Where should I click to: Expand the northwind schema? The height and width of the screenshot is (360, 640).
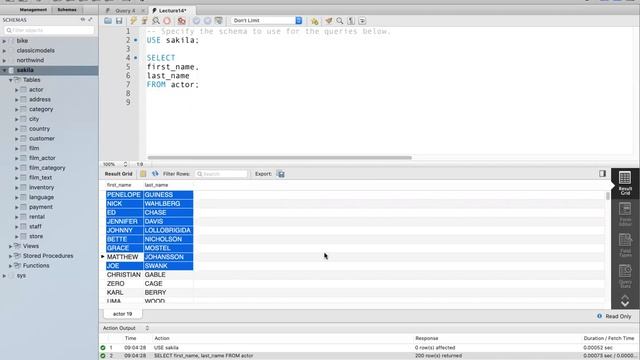point(4,60)
